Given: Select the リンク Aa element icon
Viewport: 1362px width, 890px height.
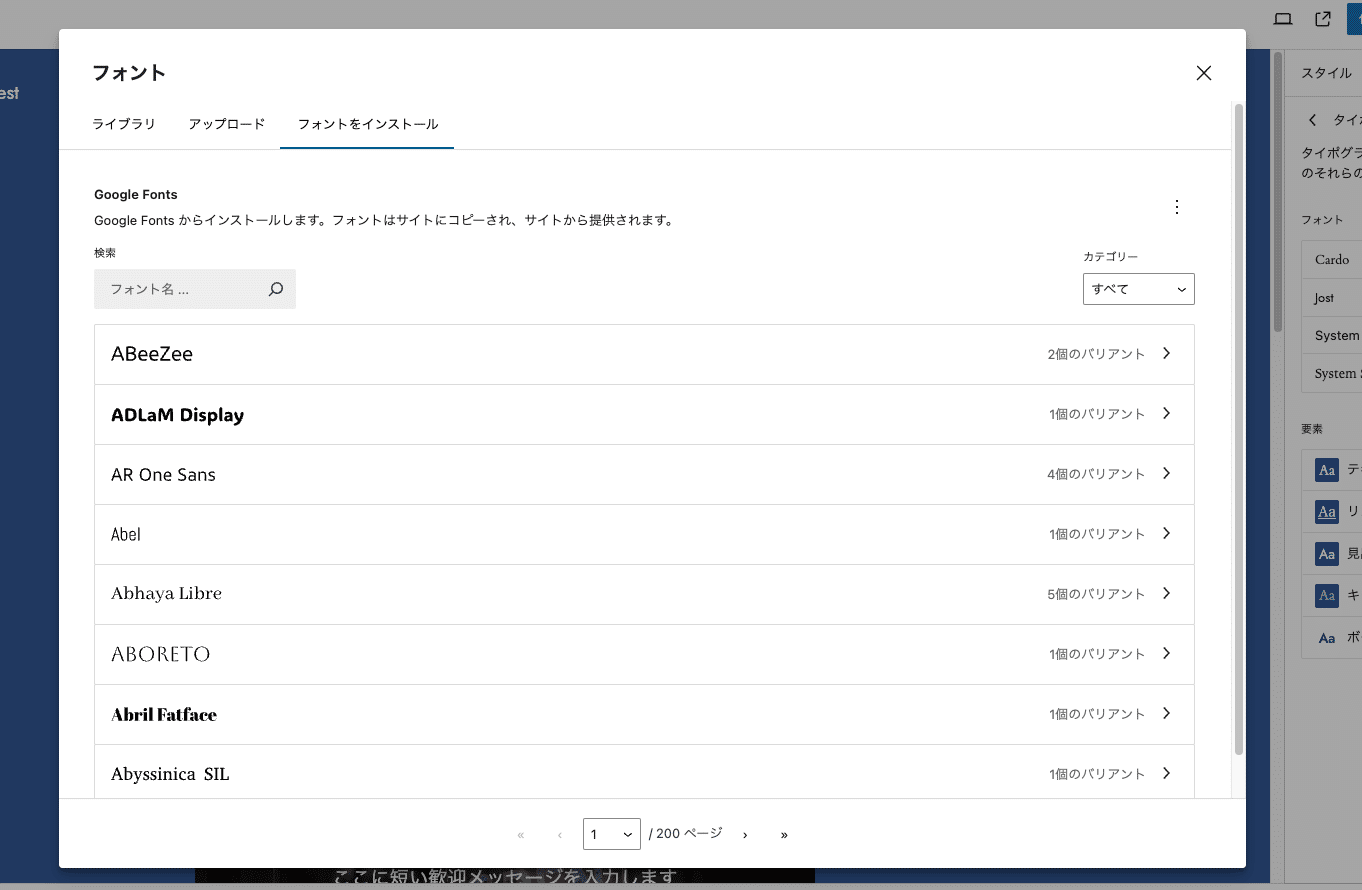Looking at the screenshot, I should [1326, 511].
